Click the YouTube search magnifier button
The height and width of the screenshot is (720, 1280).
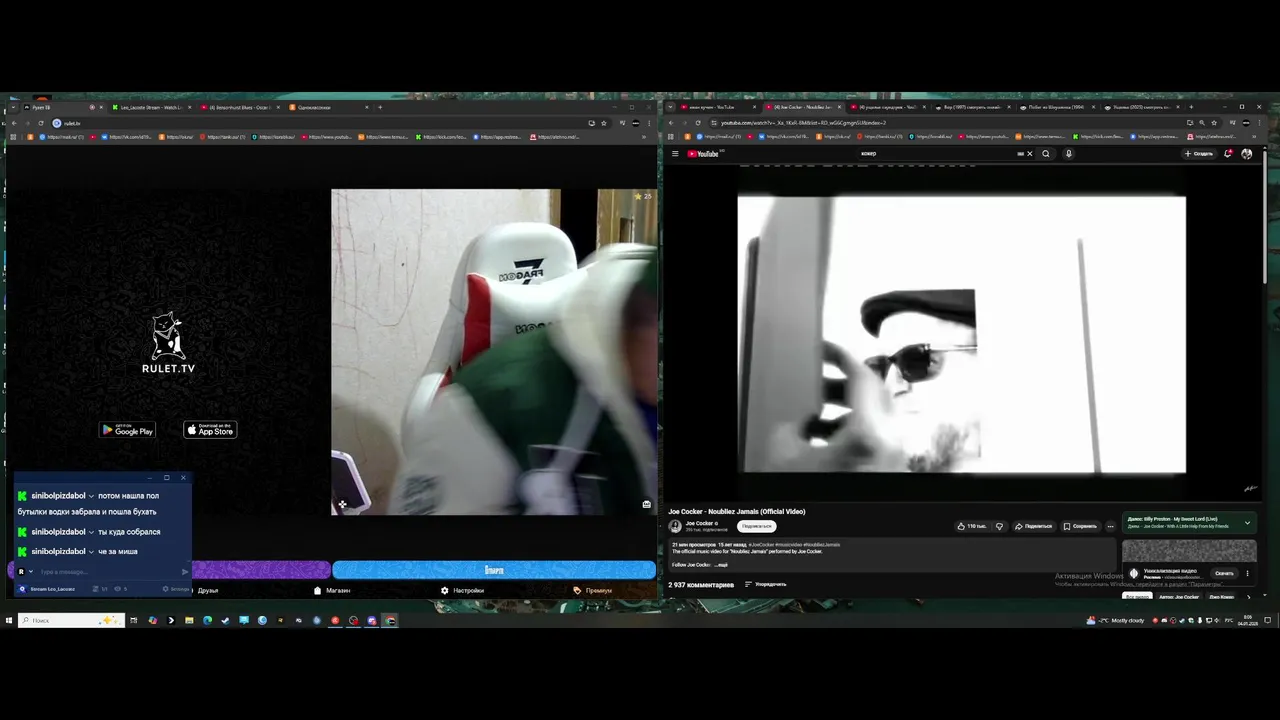click(1046, 154)
